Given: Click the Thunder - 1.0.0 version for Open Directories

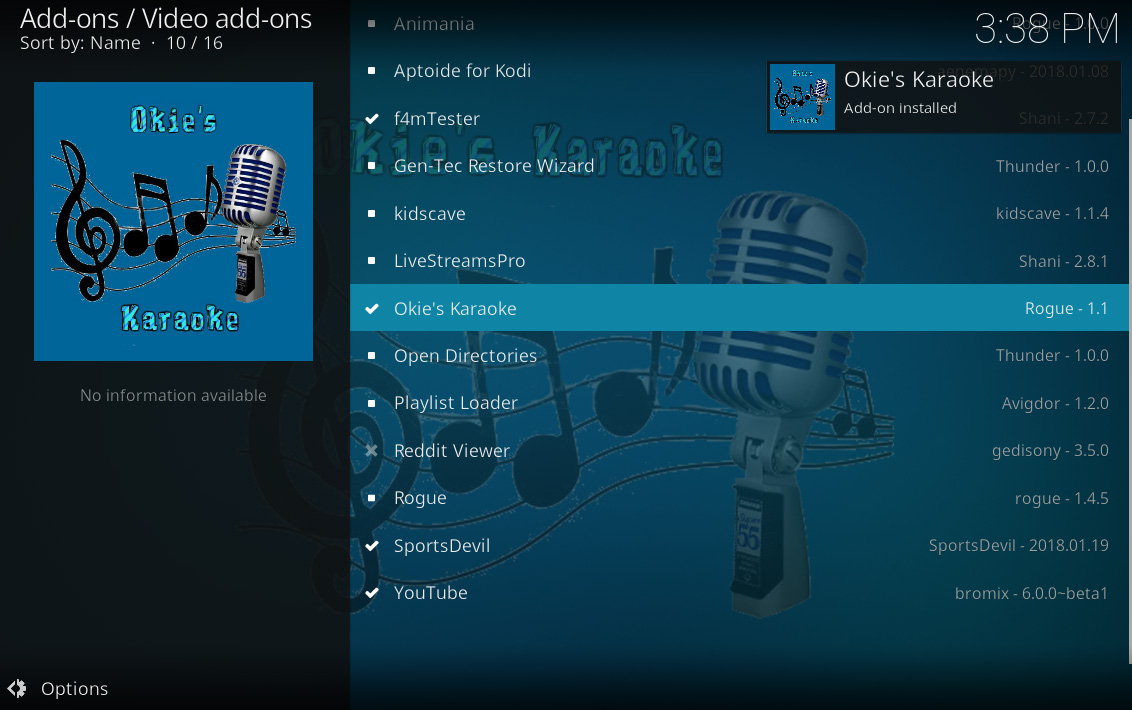Looking at the screenshot, I should (x=1052, y=355).
